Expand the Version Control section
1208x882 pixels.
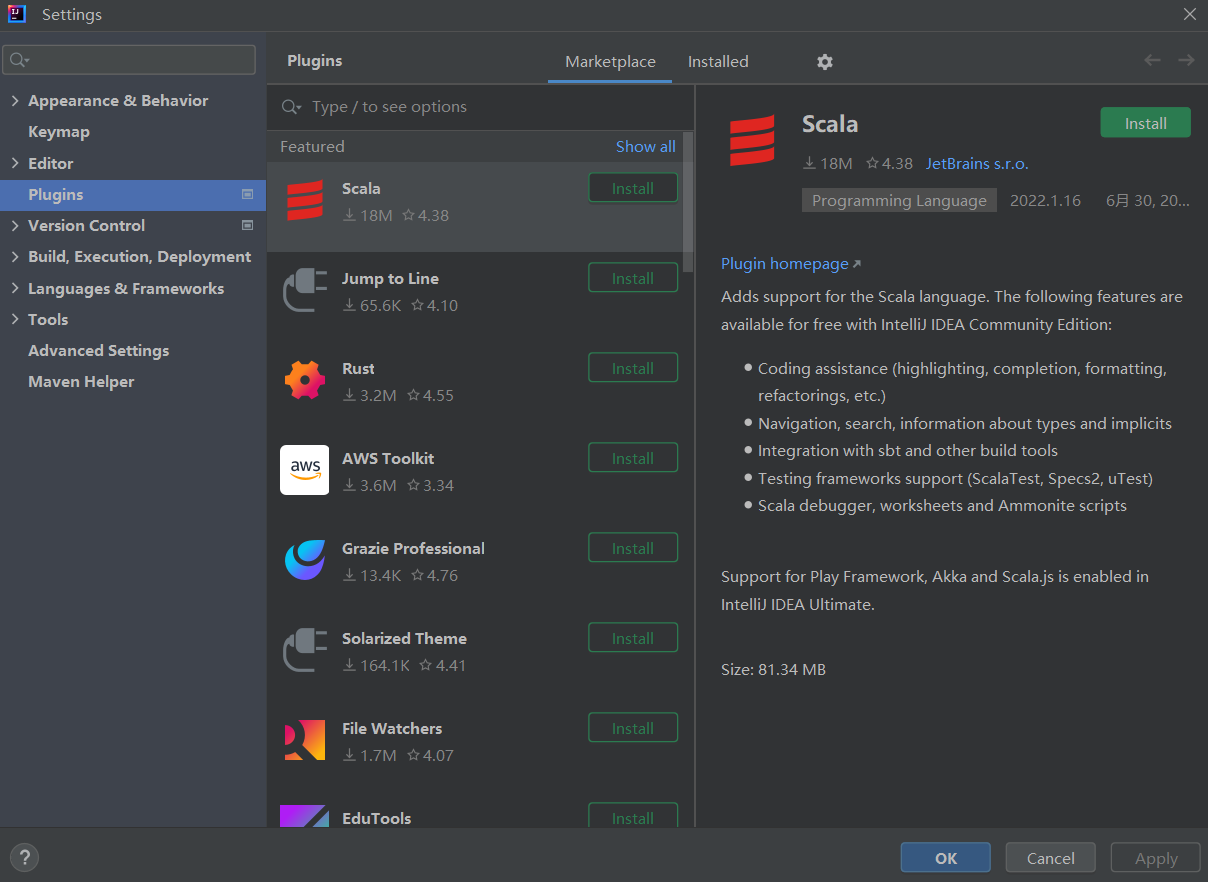[15, 226]
